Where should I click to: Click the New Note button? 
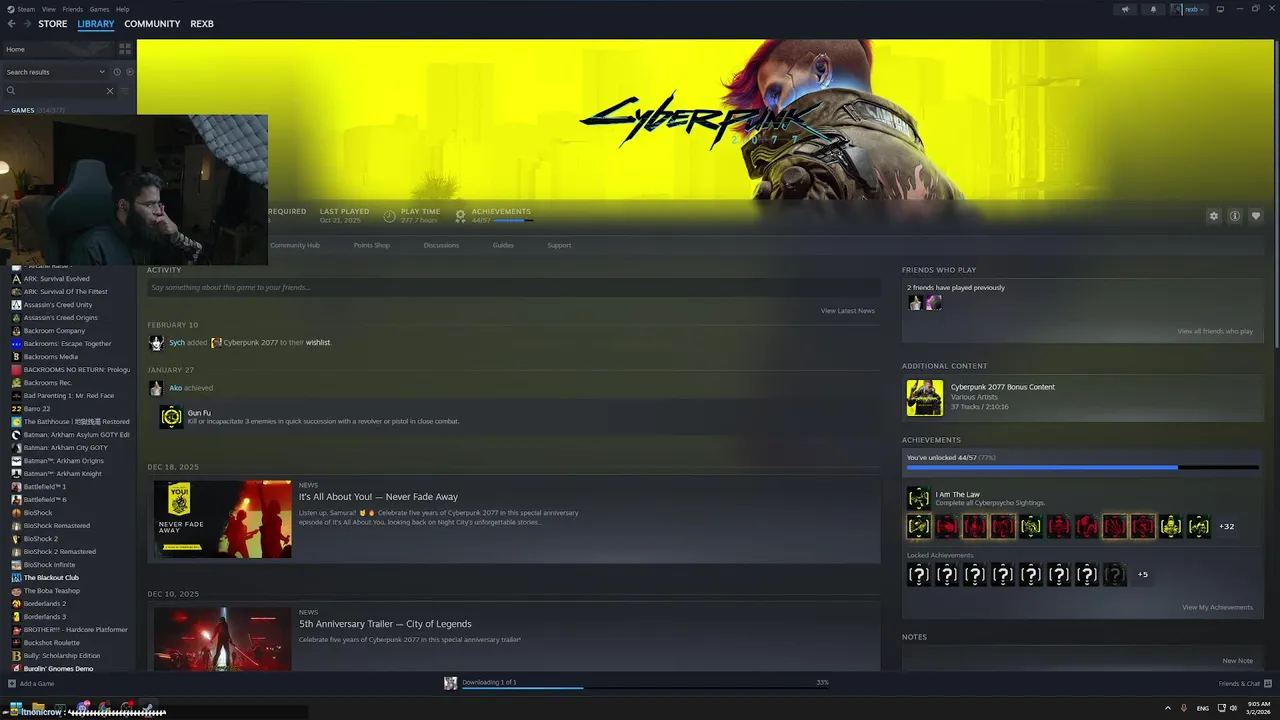coord(1237,661)
